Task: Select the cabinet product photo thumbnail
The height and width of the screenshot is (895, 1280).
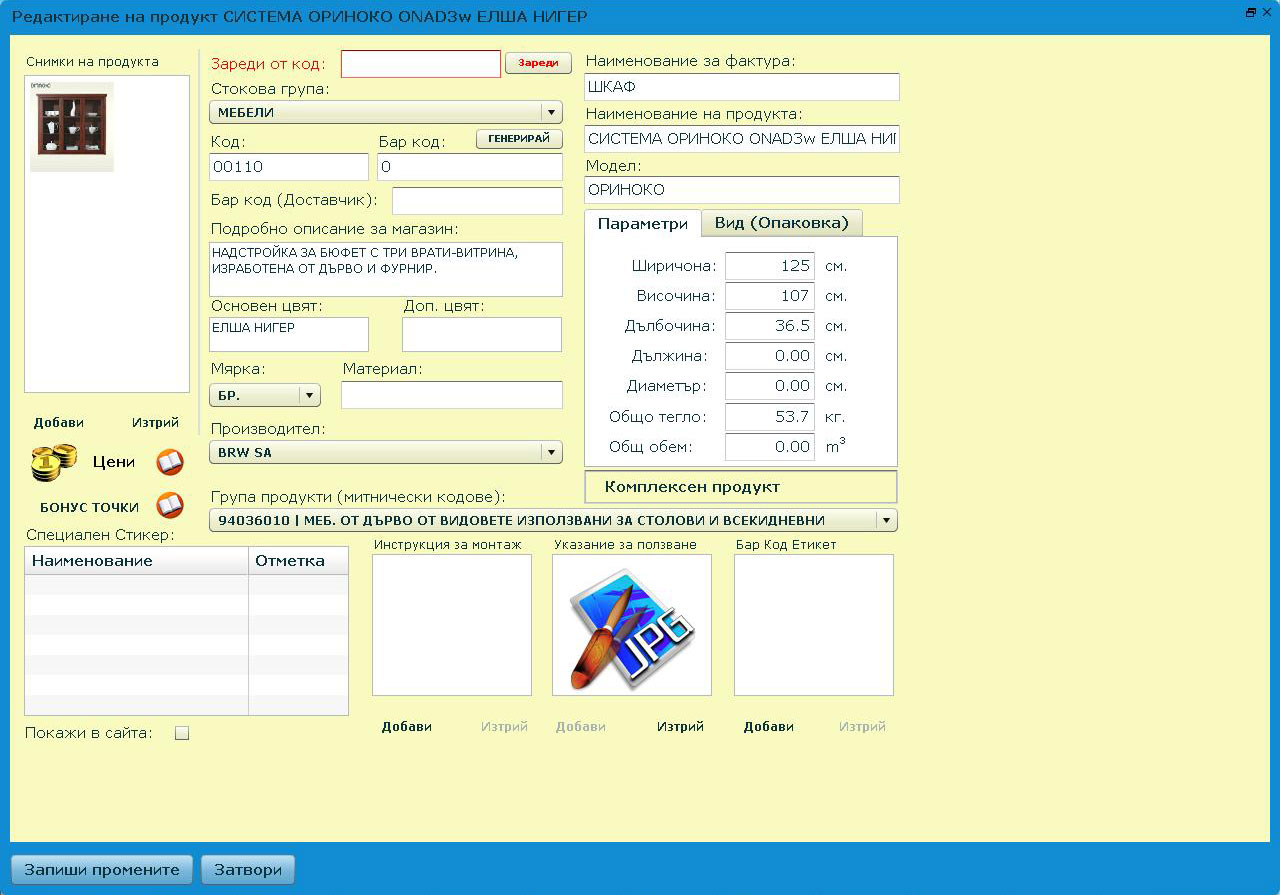Action: pyautogui.click(x=72, y=126)
